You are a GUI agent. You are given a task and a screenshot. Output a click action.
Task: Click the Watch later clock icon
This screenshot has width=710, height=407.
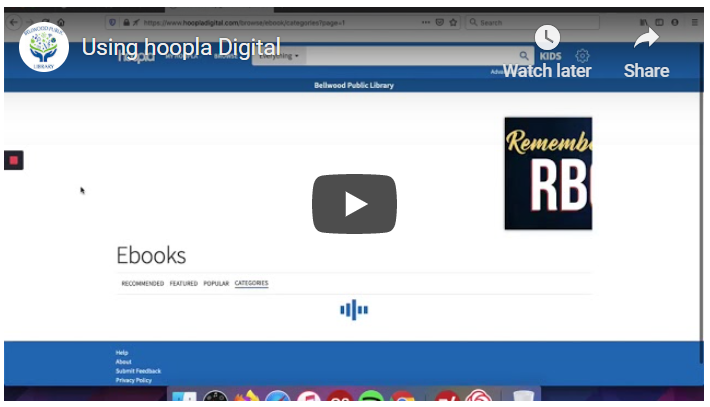tap(547, 38)
